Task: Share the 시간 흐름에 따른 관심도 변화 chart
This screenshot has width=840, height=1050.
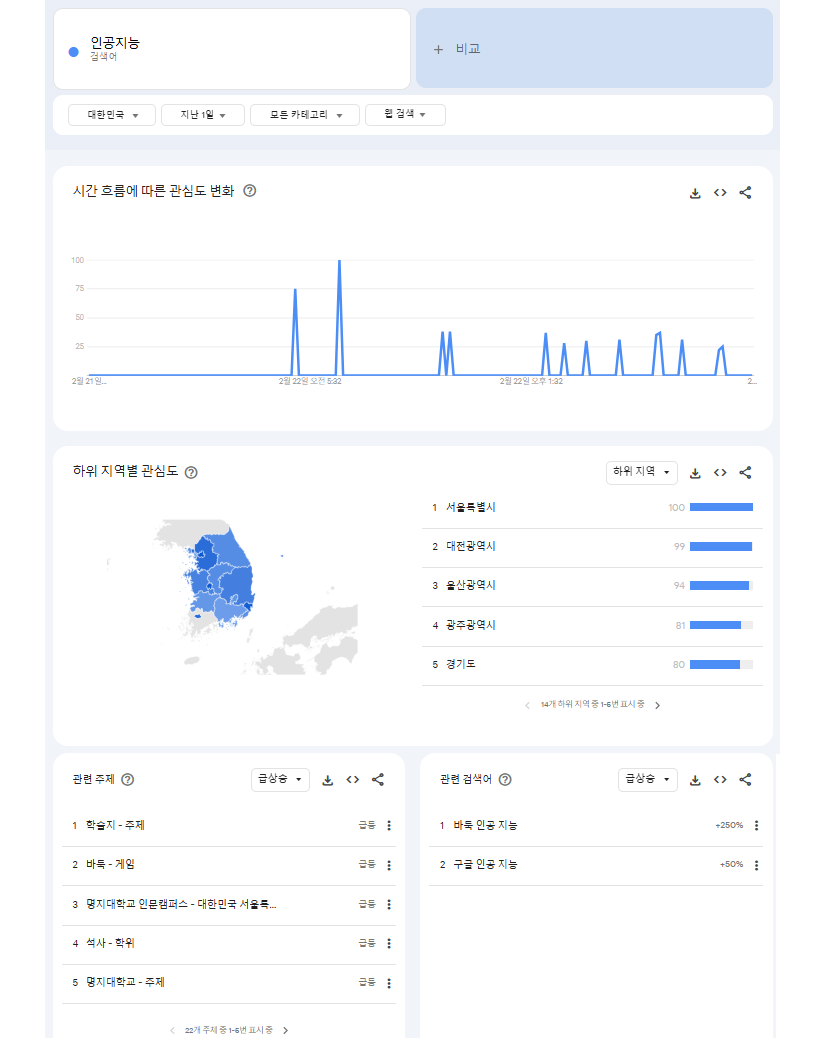Action: [x=745, y=192]
